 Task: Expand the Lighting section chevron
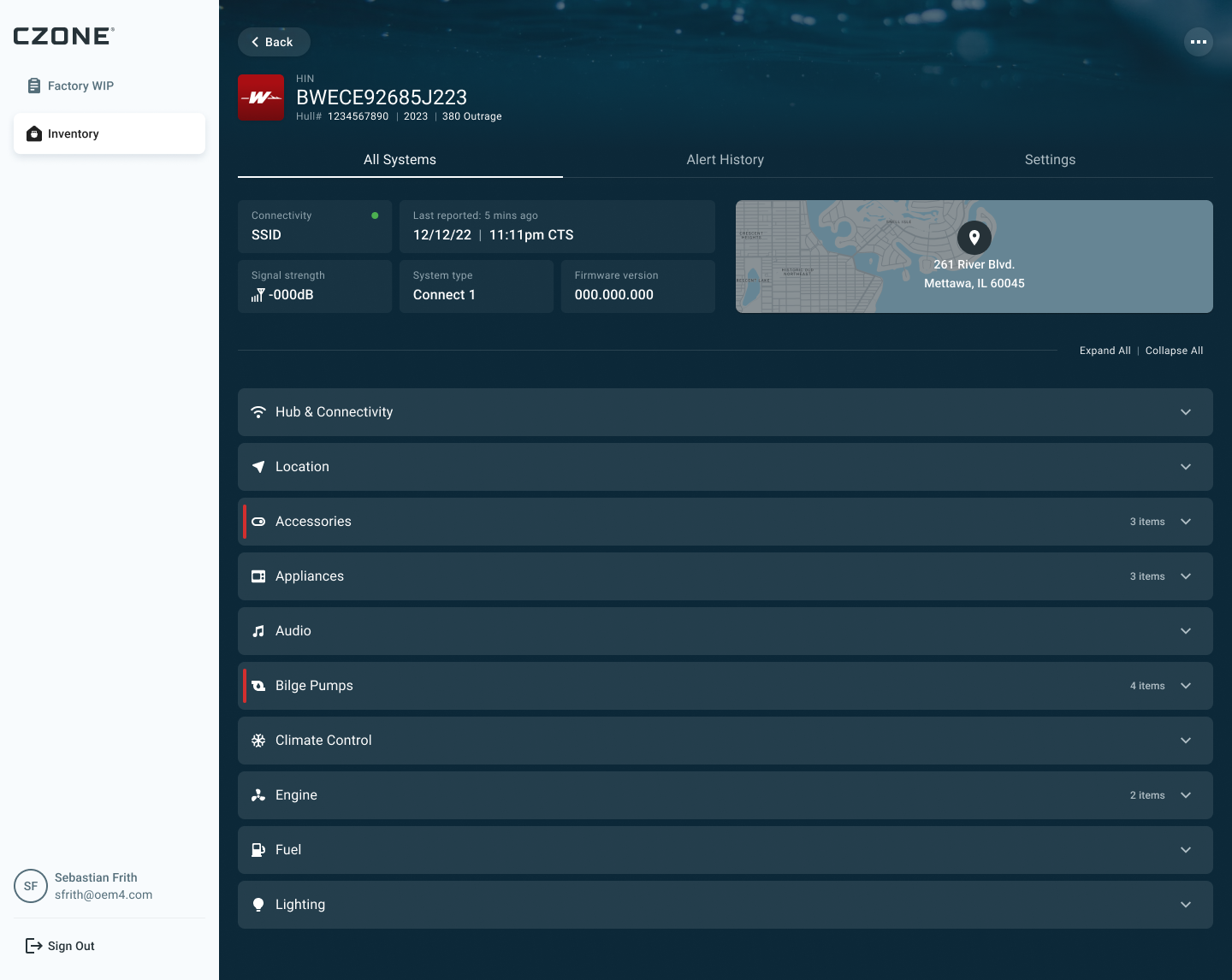pyautogui.click(x=1186, y=905)
